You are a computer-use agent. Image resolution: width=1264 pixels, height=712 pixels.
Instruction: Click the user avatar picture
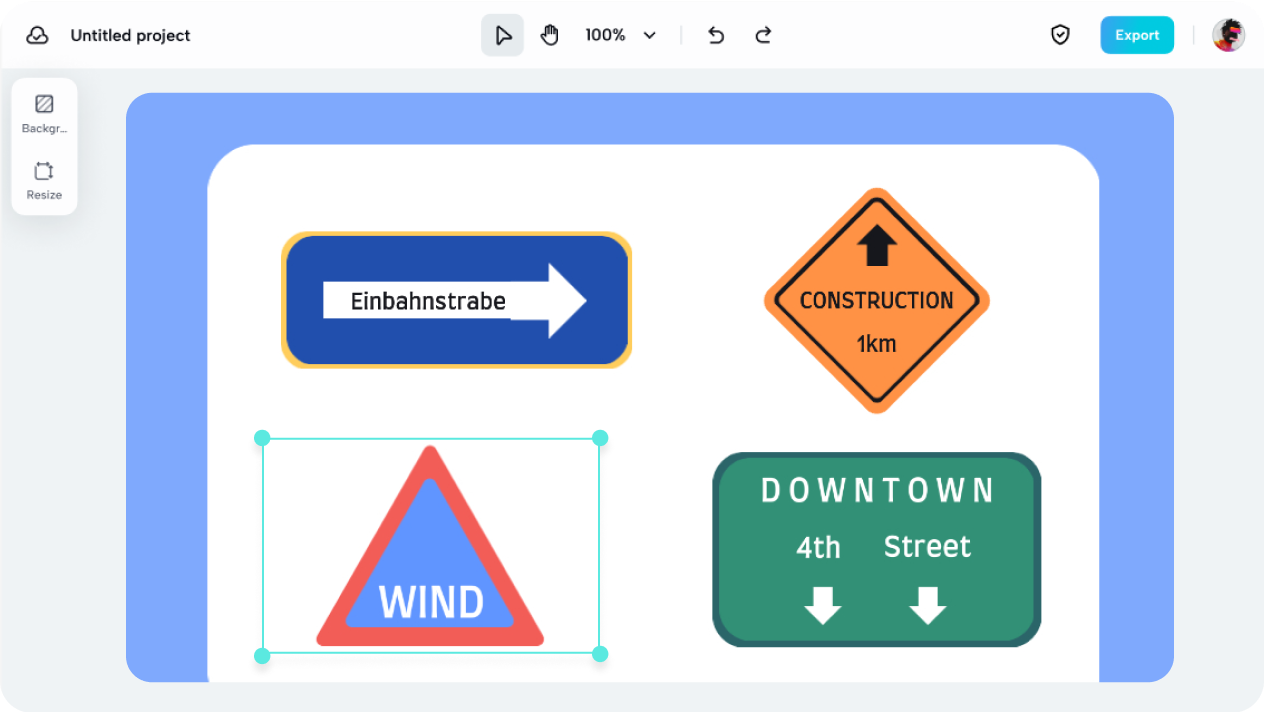pyautogui.click(x=1228, y=34)
